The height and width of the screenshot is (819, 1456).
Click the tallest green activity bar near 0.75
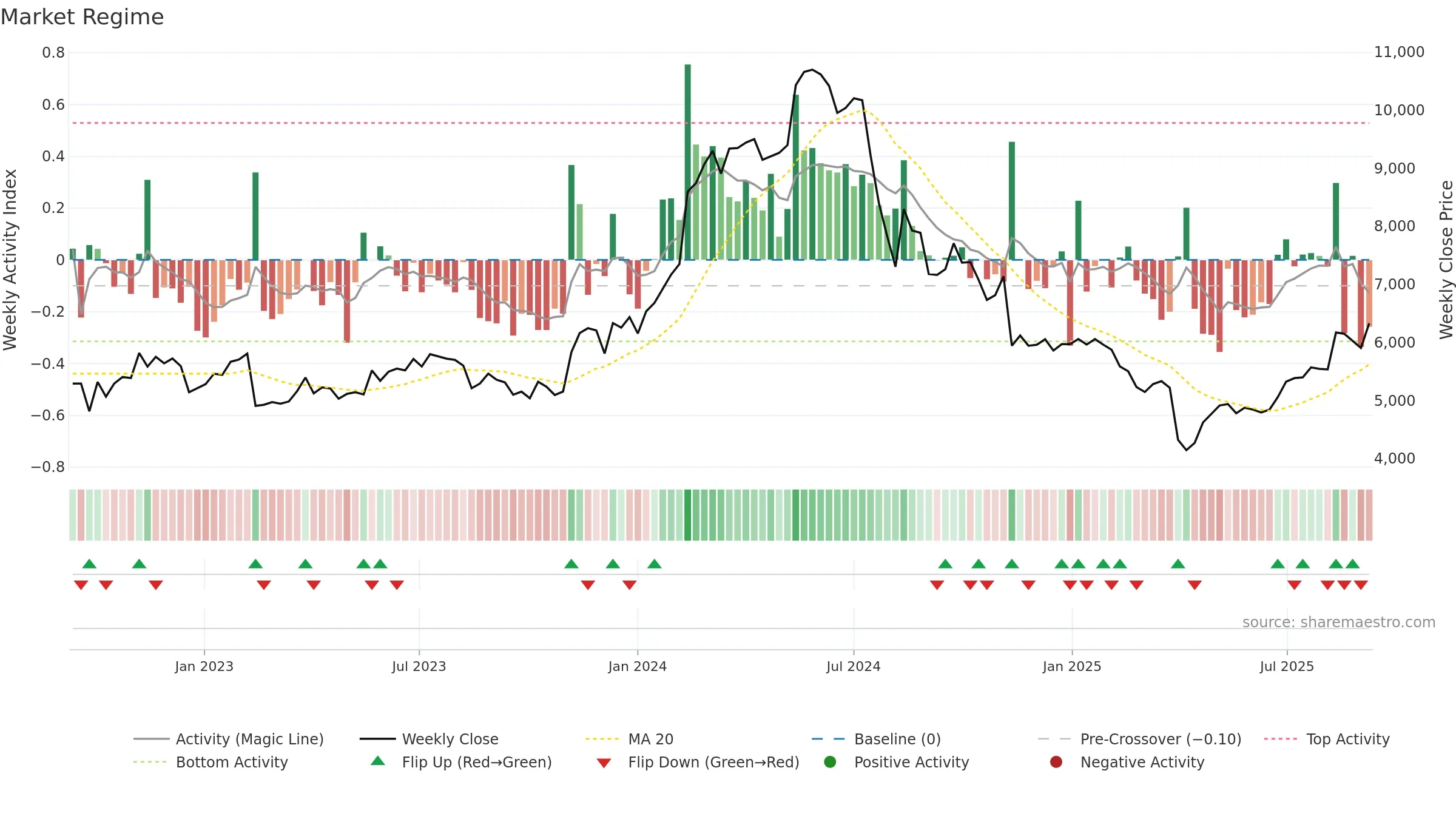[687, 162]
